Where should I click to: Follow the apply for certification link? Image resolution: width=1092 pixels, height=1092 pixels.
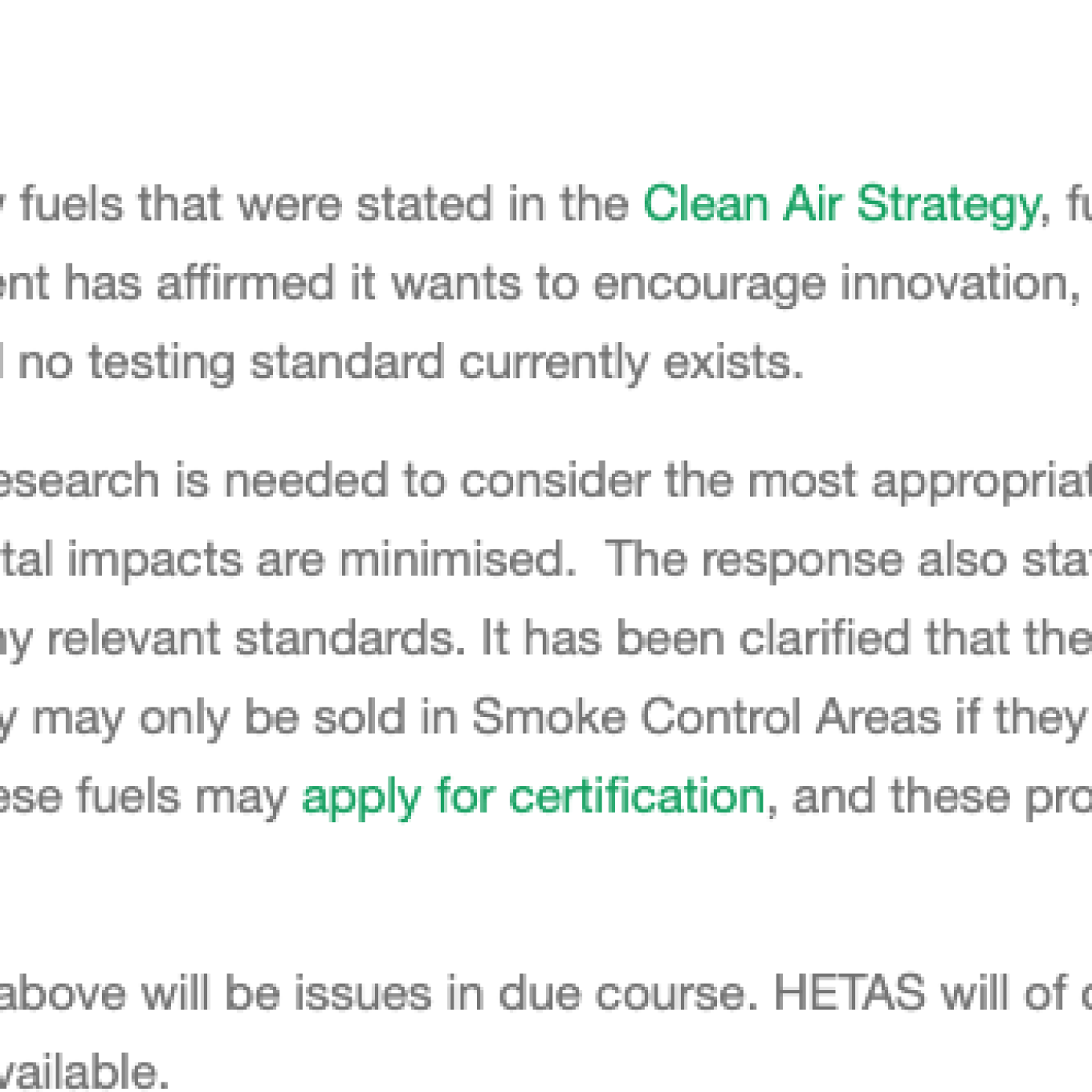pyautogui.click(x=534, y=798)
